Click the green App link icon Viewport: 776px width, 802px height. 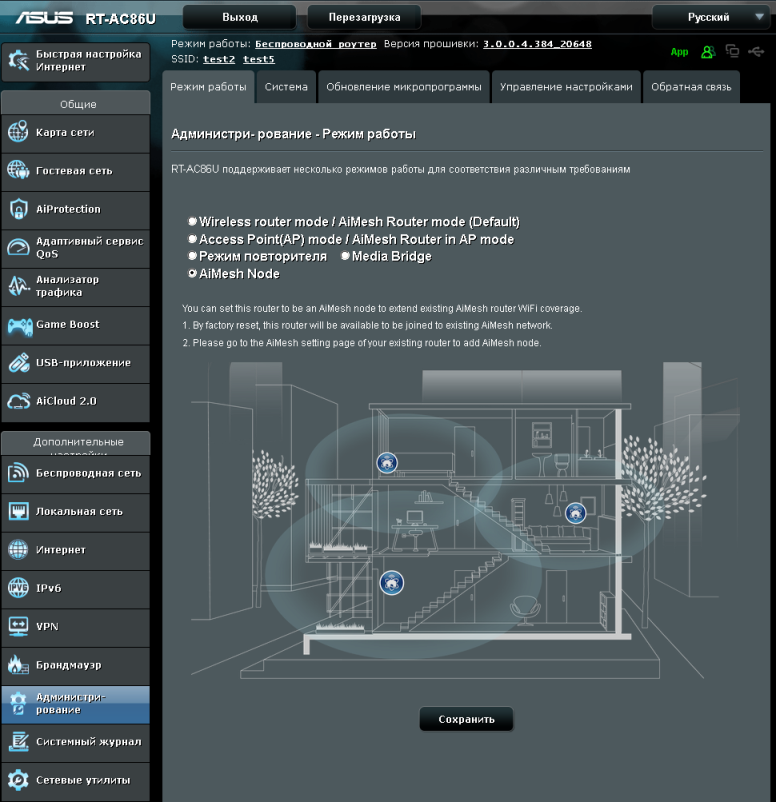click(679, 52)
